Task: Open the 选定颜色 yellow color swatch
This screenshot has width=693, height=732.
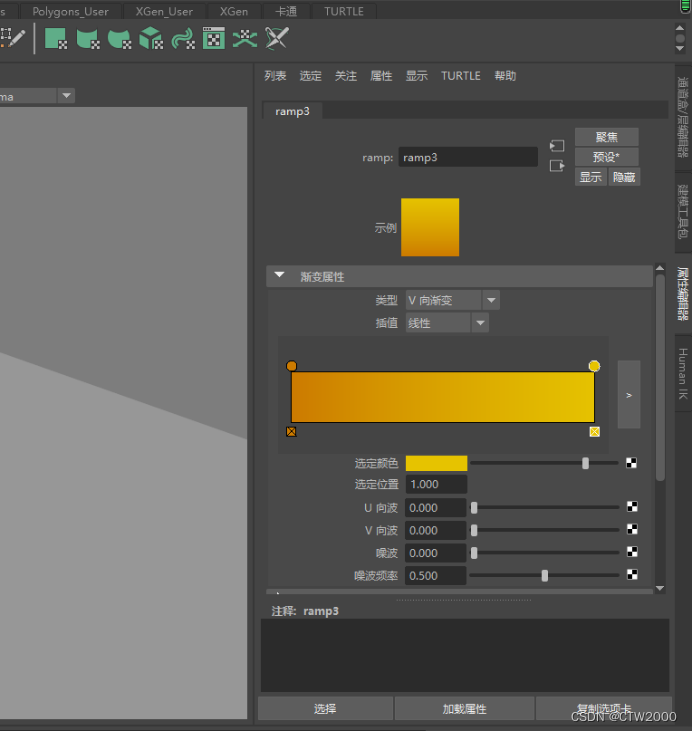Action: pyautogui.click(x=436, y=463)
